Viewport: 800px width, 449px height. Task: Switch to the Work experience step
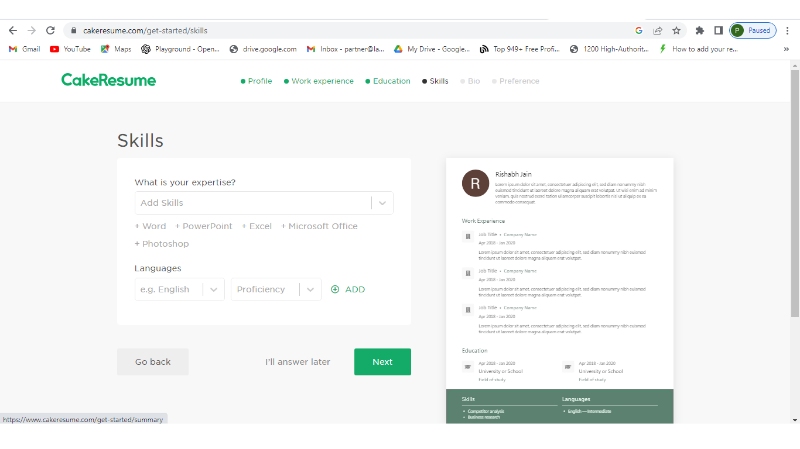tap(319, 81)
